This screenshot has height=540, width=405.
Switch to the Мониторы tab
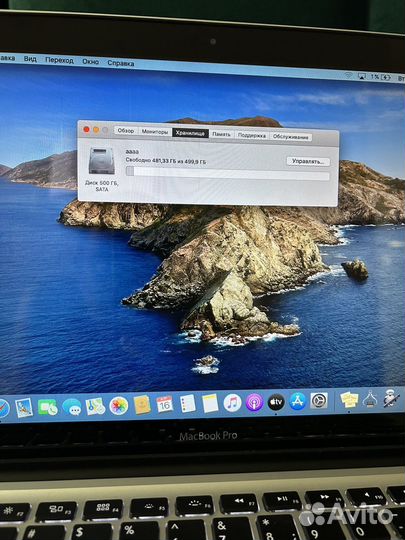(x=155, y=132)
